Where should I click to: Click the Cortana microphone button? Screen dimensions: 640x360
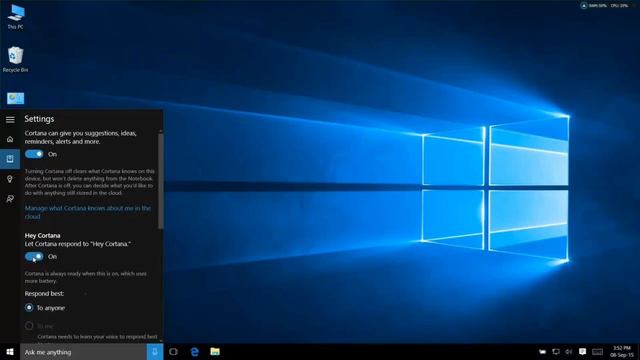tap(155, 352)
